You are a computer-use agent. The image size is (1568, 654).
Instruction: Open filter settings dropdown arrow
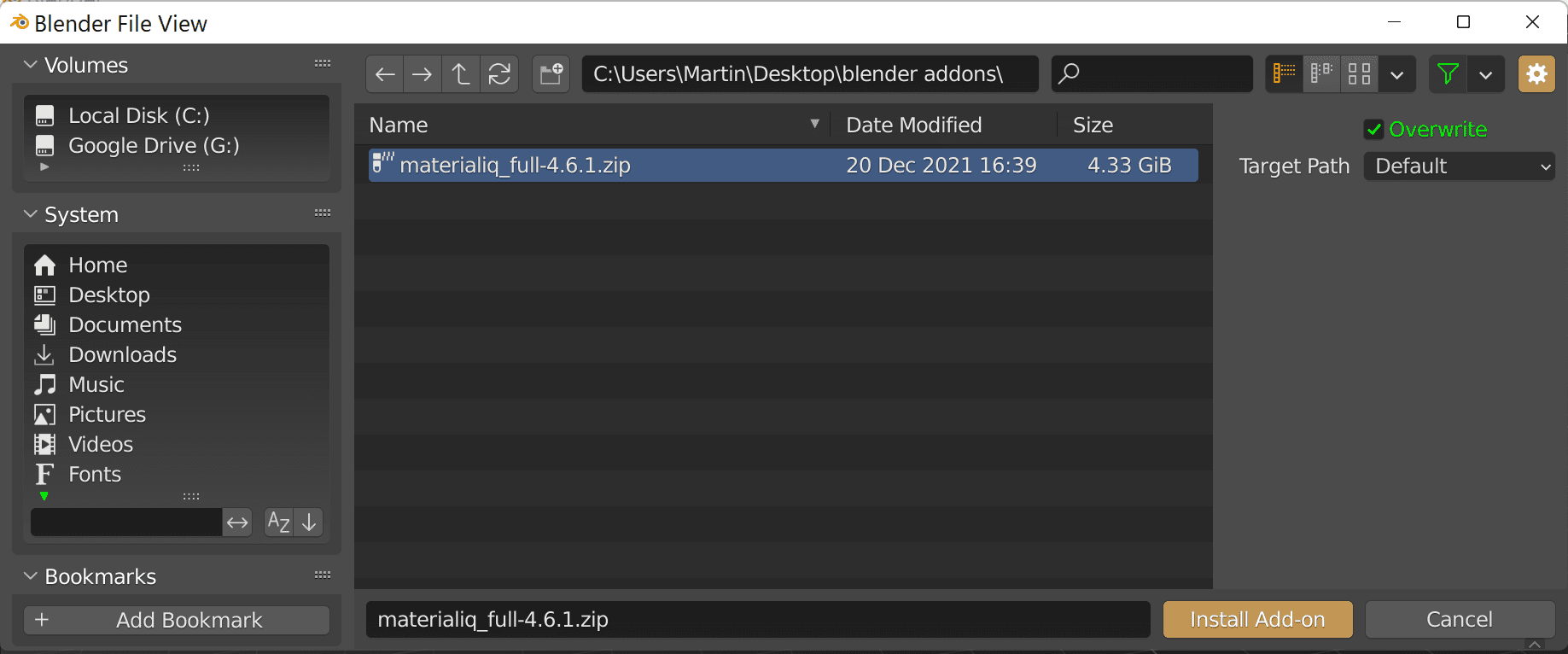(x=1486, y=74)
